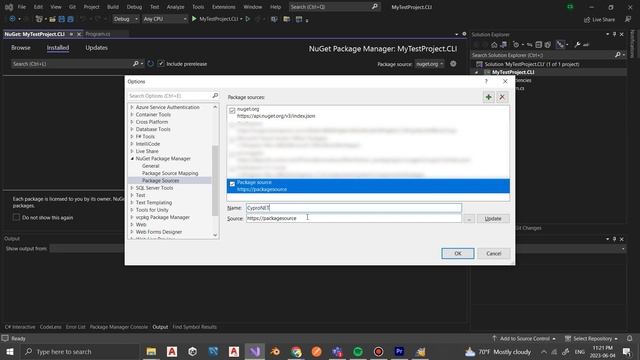The image size is (640, 360).
Task: Switch to the Browse tab
Action: (x=21, y=48)
